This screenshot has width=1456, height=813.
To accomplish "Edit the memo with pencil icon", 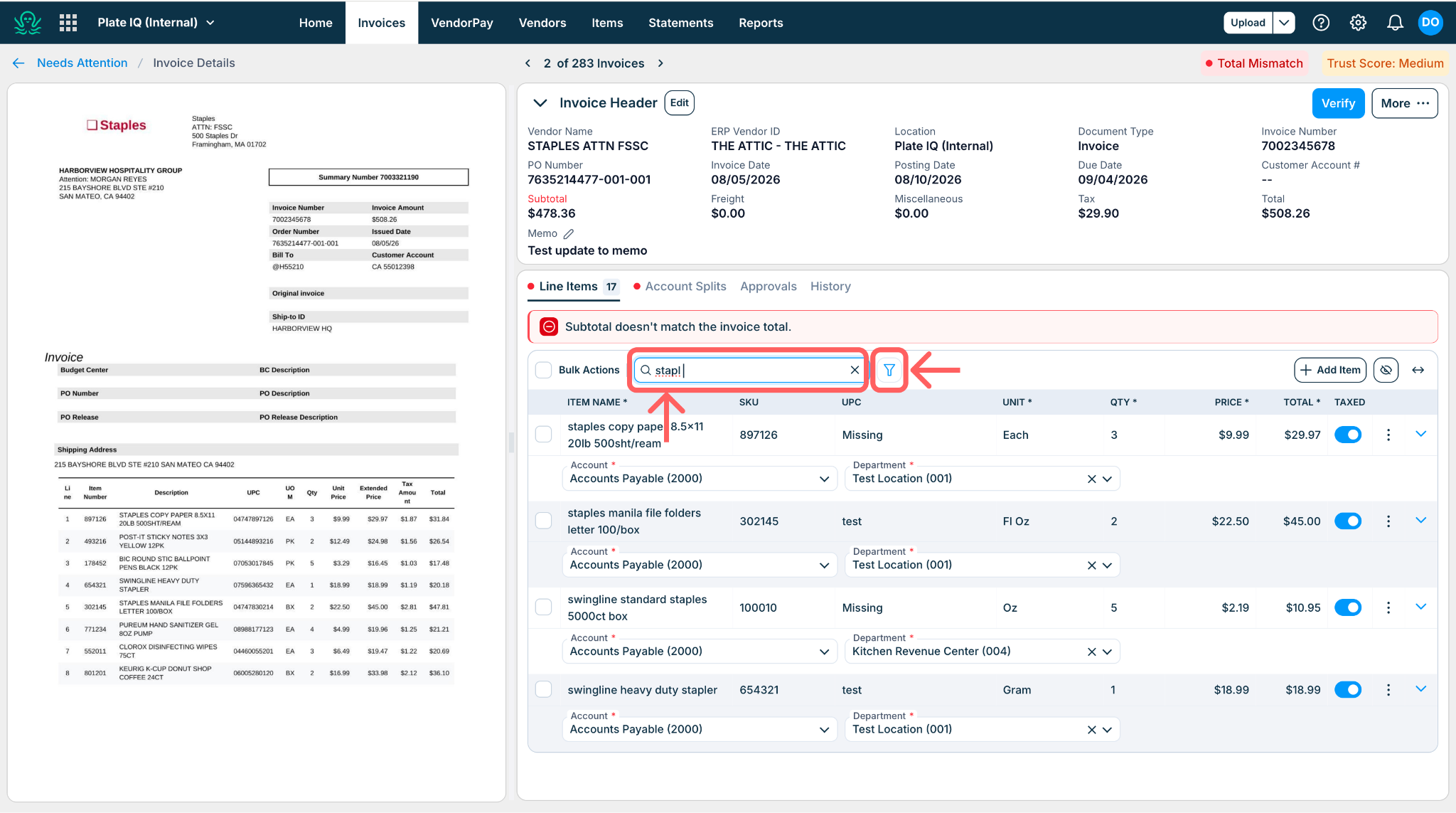I will [569, 234].
